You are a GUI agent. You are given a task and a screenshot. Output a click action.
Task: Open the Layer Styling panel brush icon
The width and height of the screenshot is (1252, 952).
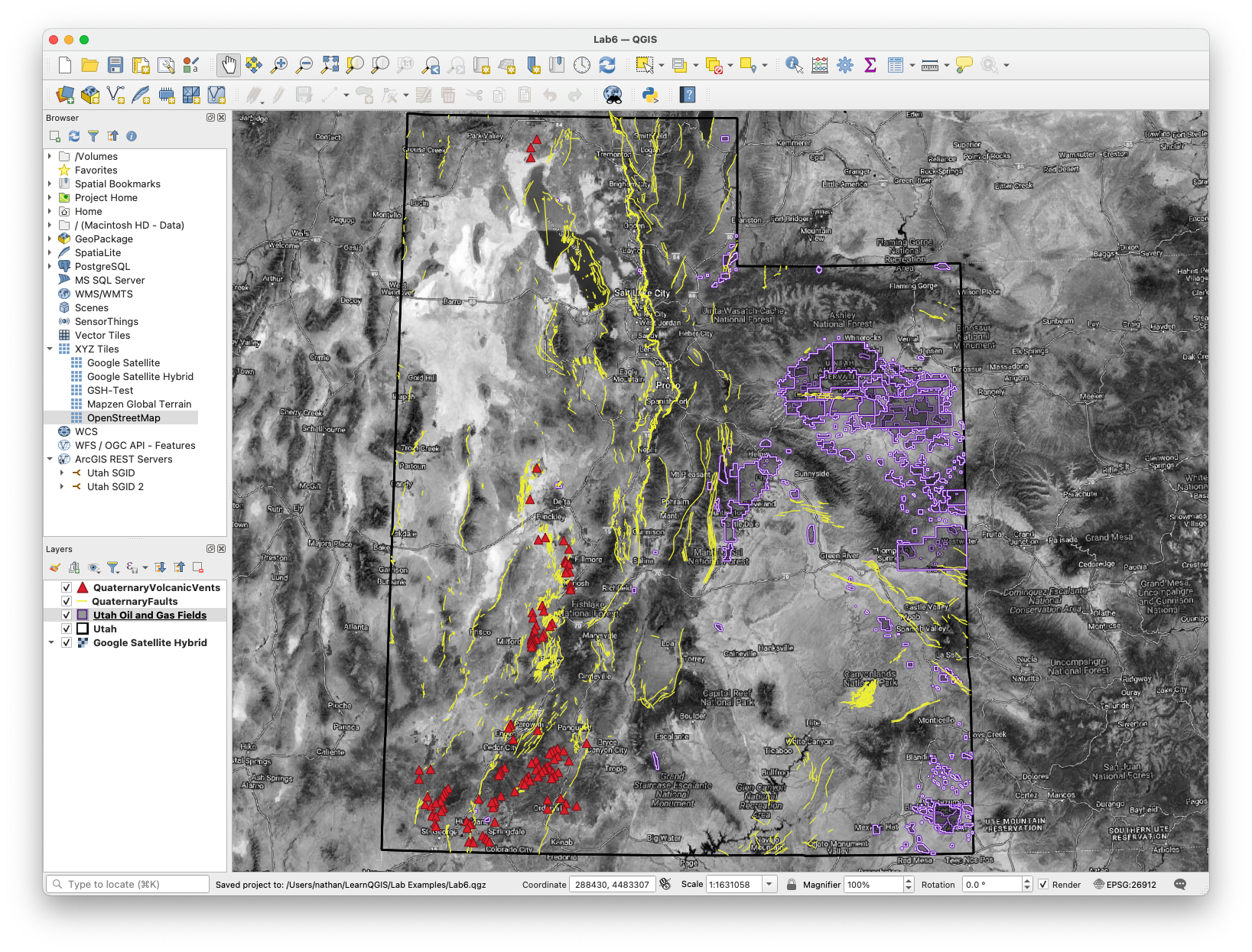(x=54, y=567)
